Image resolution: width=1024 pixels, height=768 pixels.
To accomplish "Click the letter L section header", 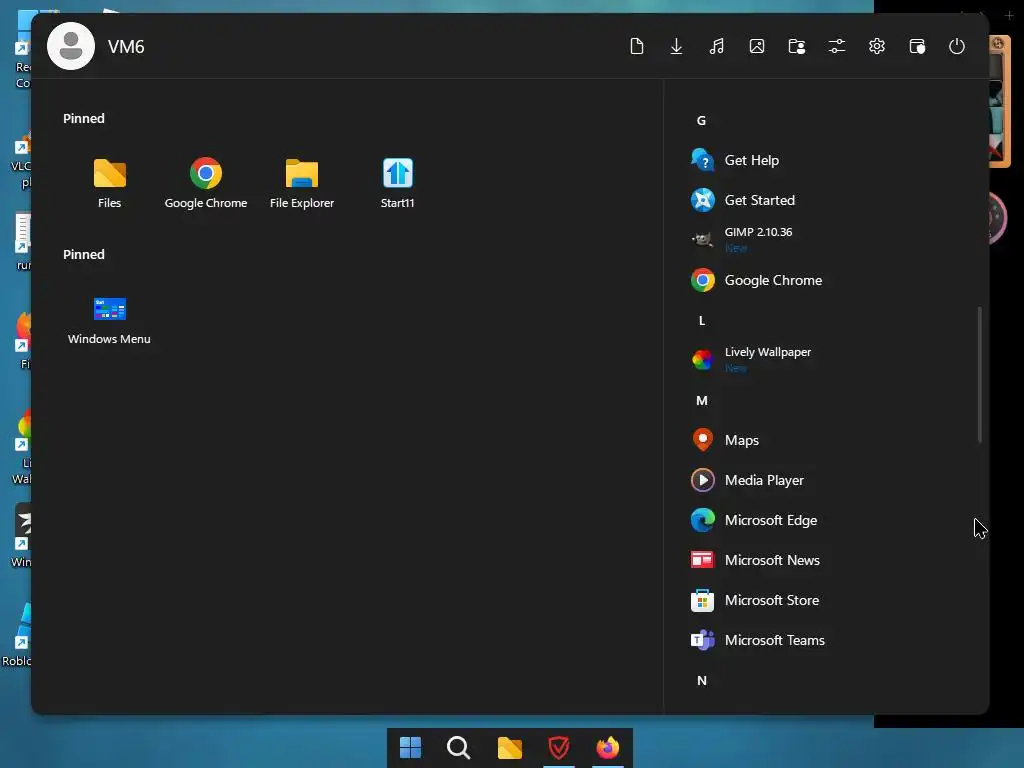I will click(x=701, y=320).
